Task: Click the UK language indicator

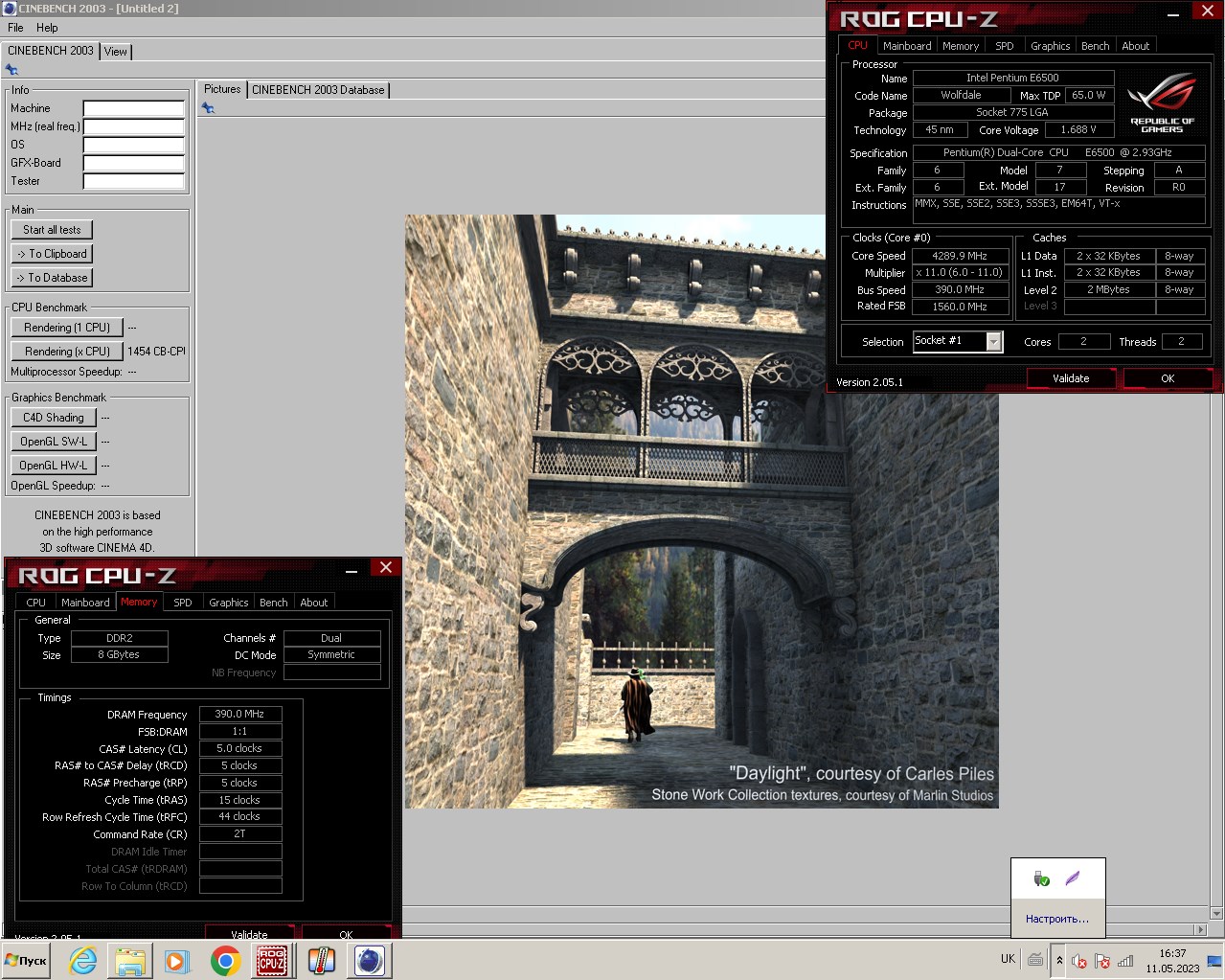Action: pos(1008,959)
